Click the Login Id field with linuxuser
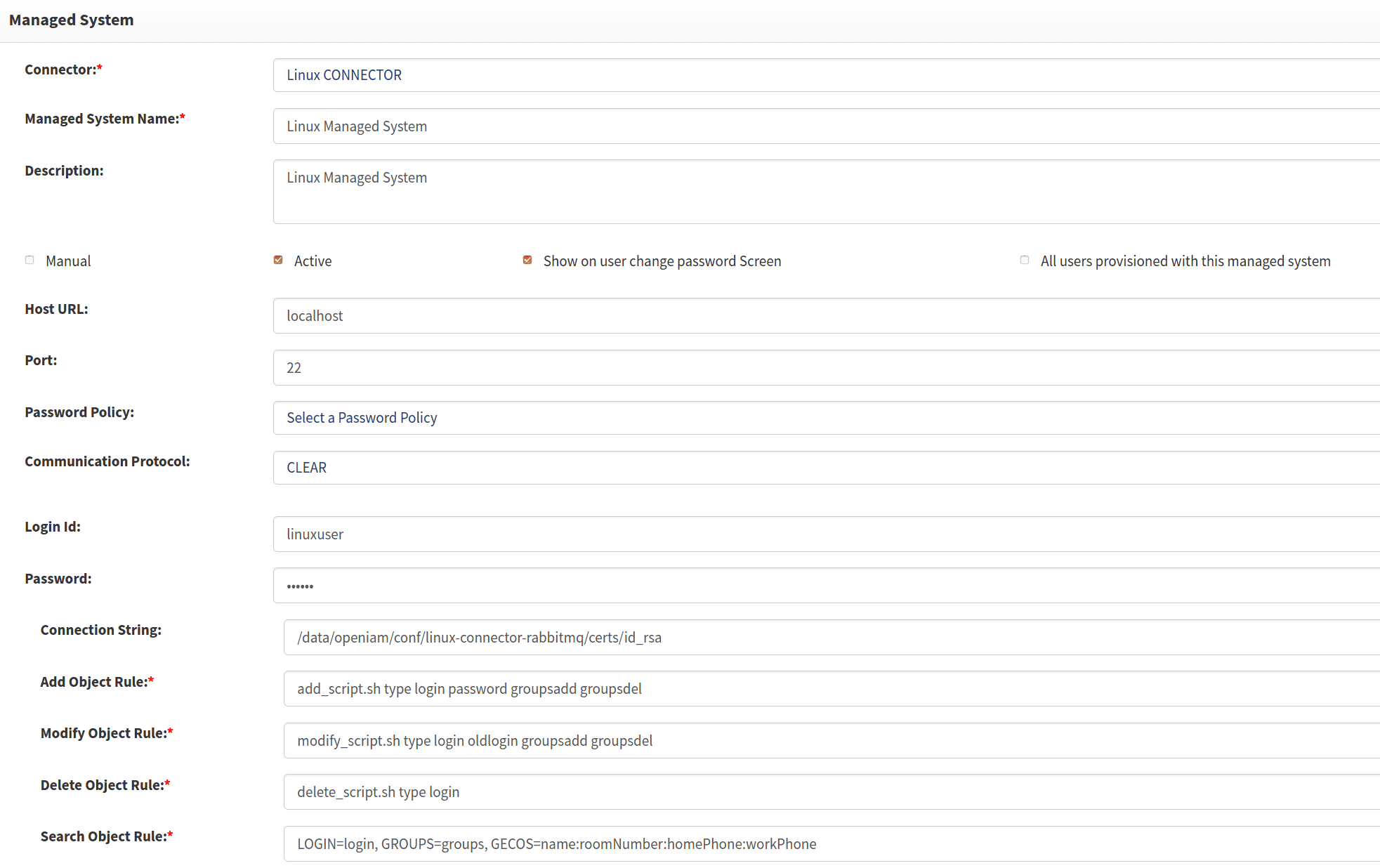Image resolution: width=1380 pixels, height=868 pixels. [826, 534]
